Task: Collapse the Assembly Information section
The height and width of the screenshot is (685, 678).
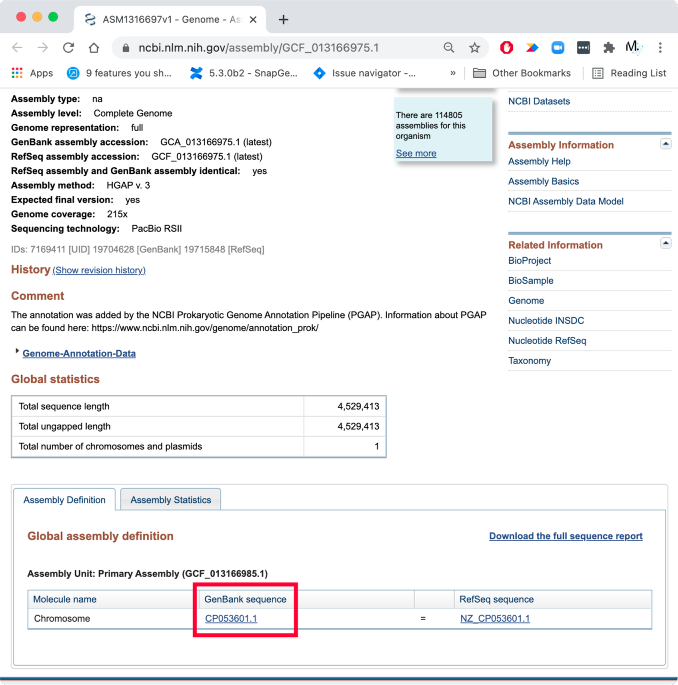Action: coord(666,144)
